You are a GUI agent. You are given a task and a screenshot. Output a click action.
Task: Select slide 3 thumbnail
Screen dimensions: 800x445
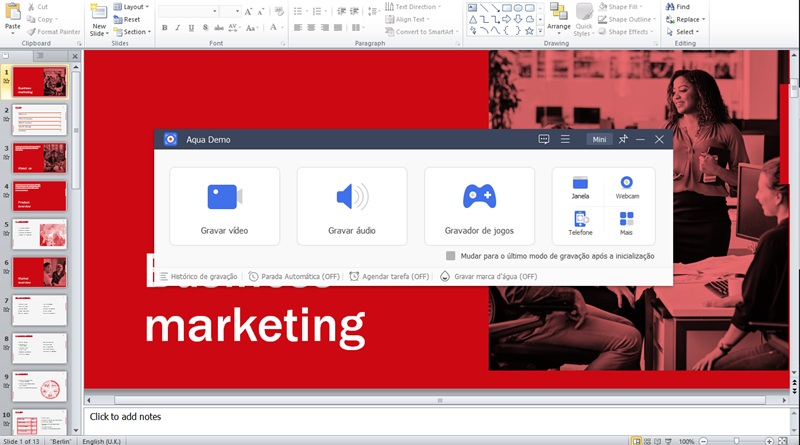(39, 158)
